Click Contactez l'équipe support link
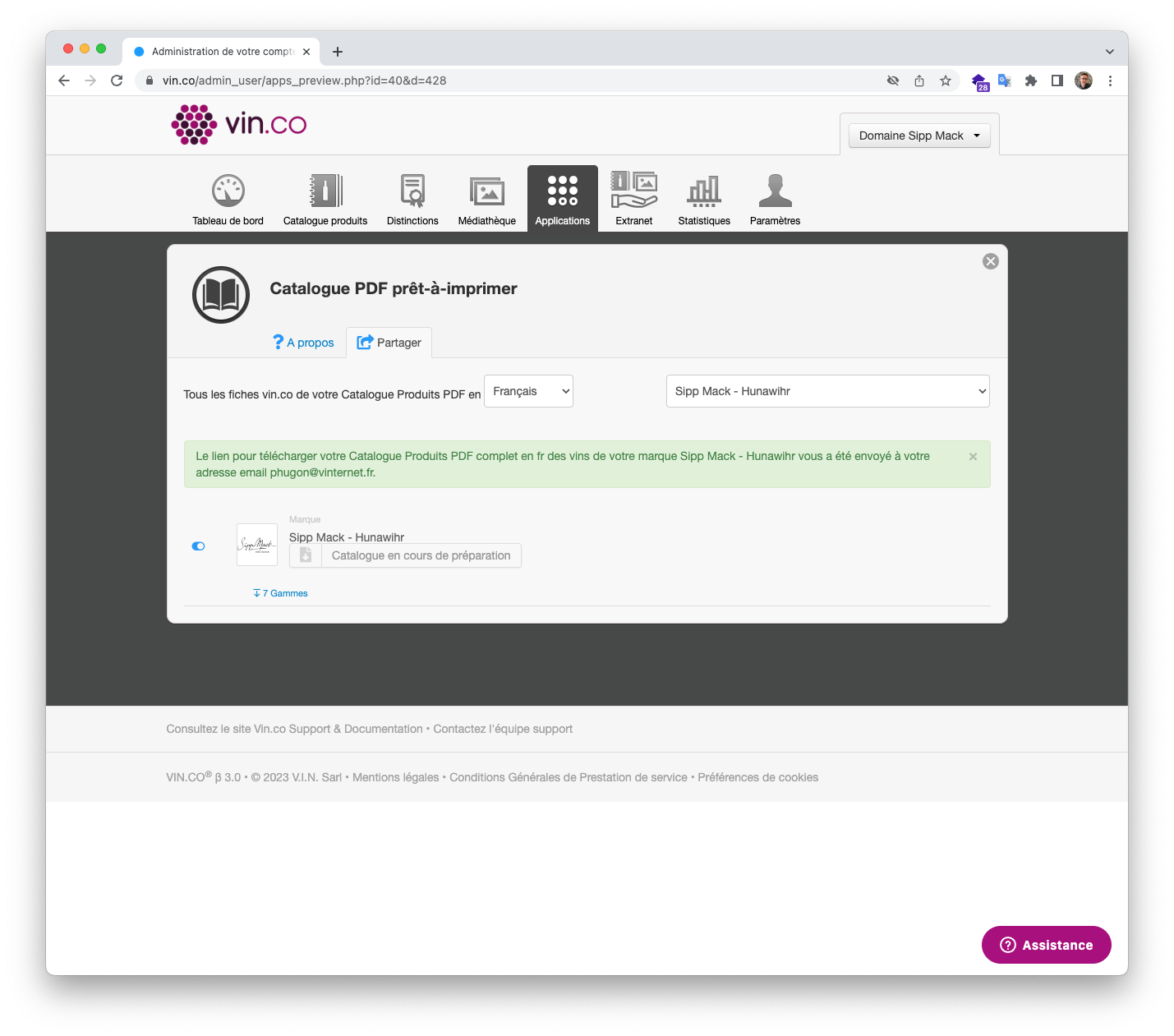 point(503,729)
